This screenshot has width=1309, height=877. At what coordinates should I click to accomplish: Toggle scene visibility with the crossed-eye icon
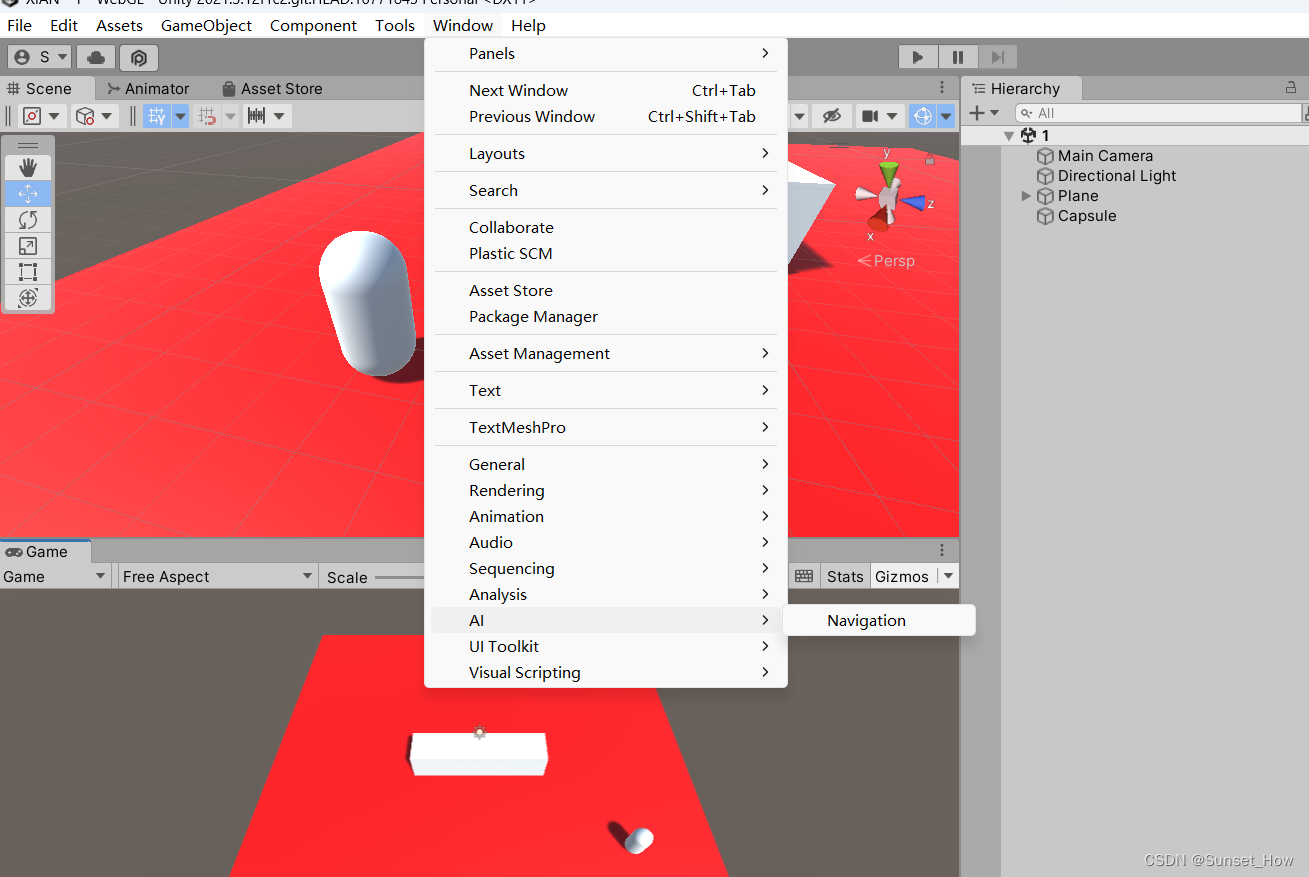[x=830, y=115]
